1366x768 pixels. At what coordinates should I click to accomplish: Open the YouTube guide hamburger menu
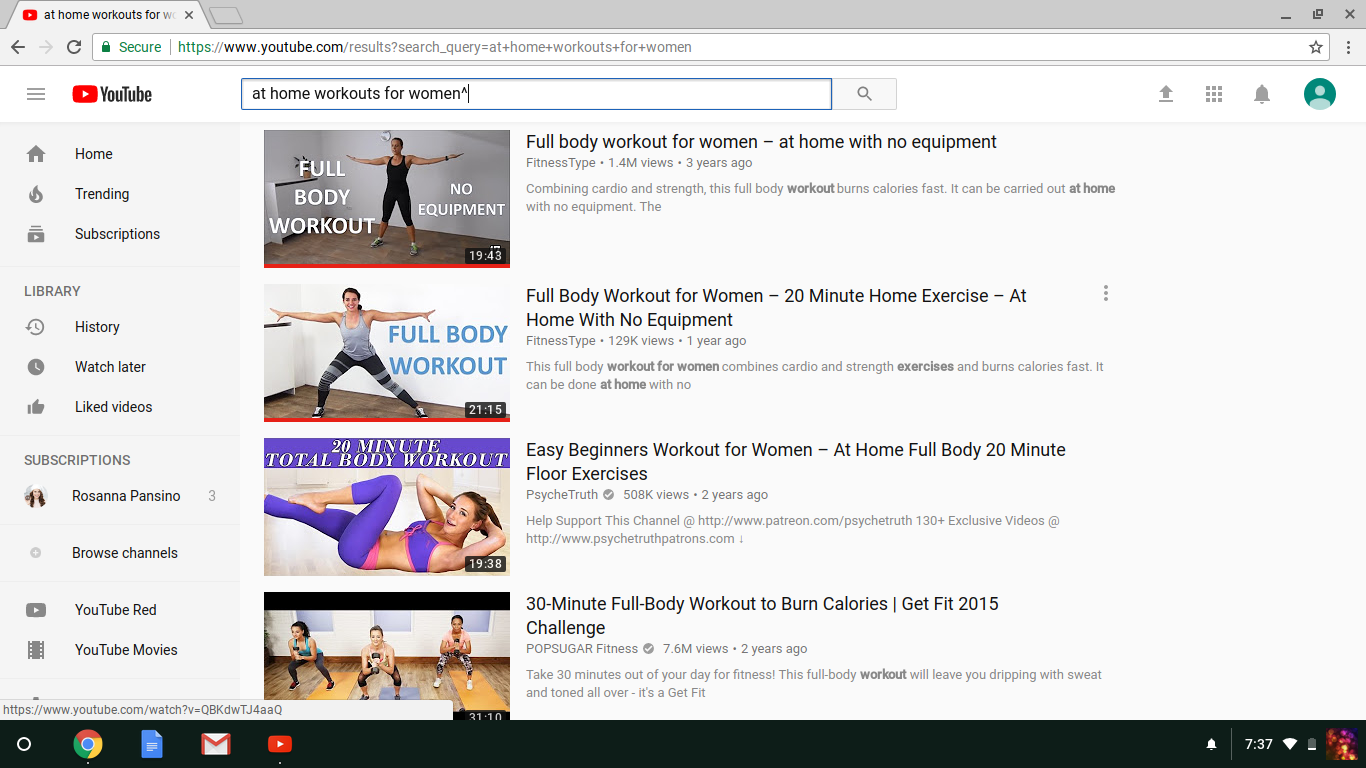tap(36, 94)
